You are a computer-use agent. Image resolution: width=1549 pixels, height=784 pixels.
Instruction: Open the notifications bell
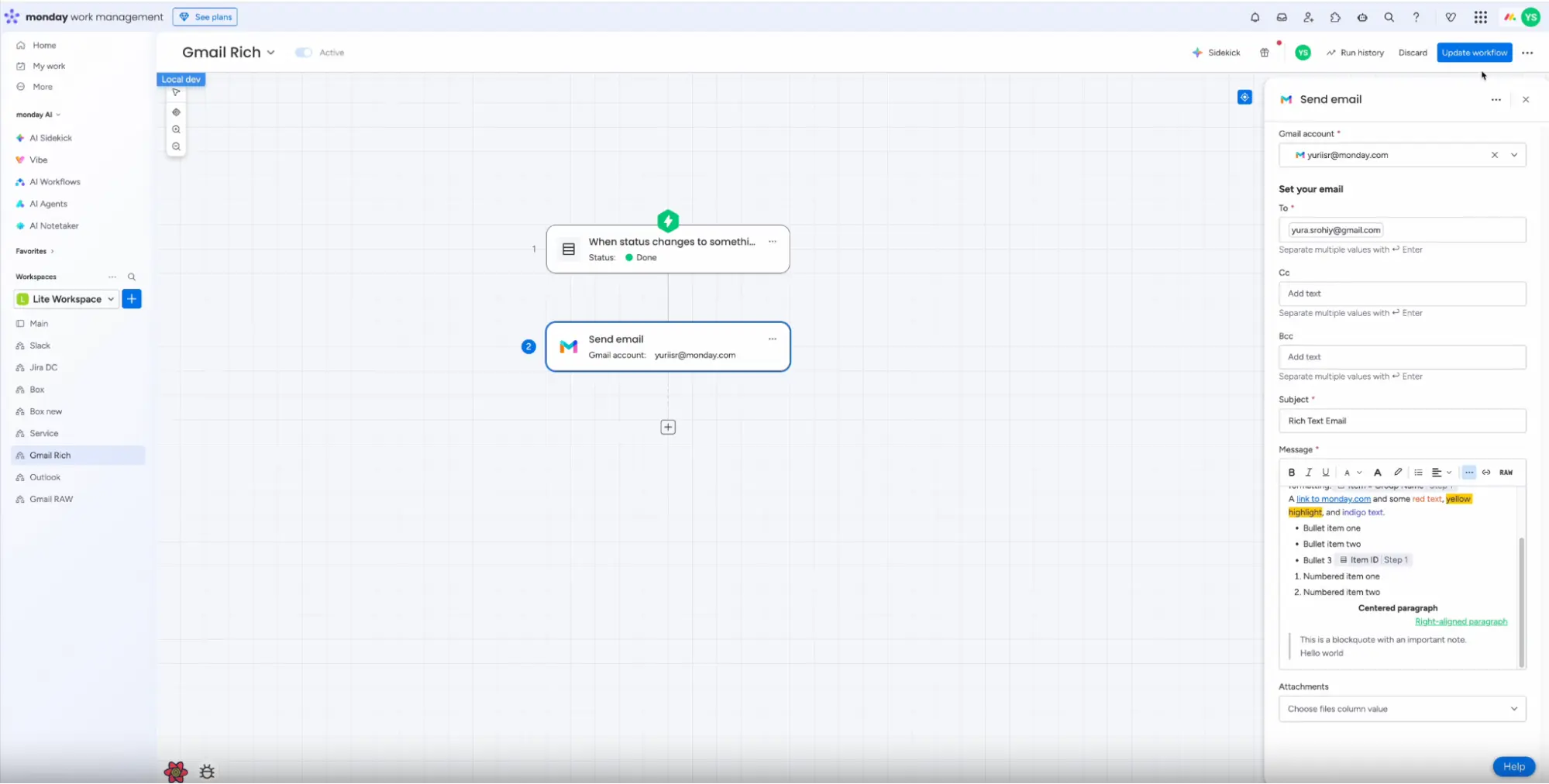tap(1255, 17)
